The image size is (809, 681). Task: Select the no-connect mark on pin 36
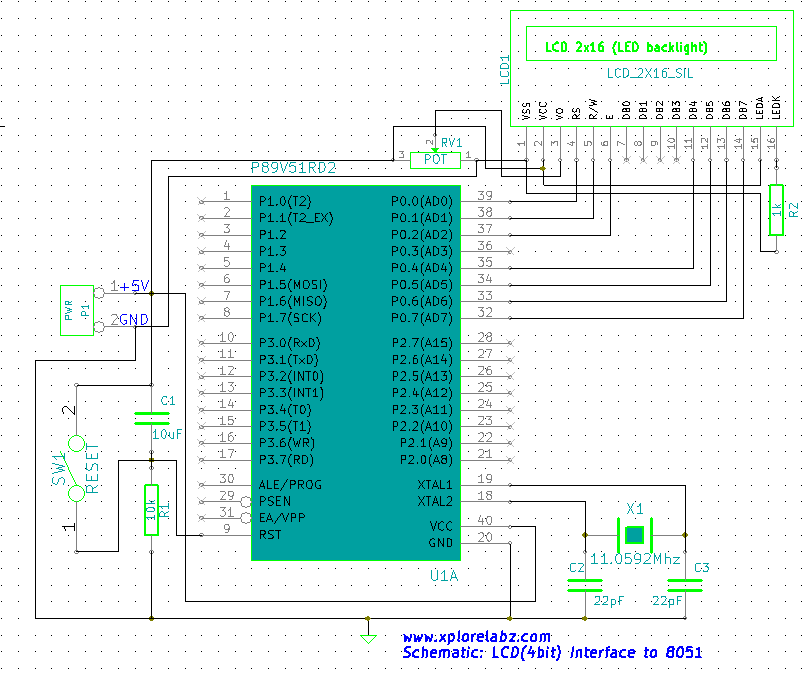tap(510, 251)
